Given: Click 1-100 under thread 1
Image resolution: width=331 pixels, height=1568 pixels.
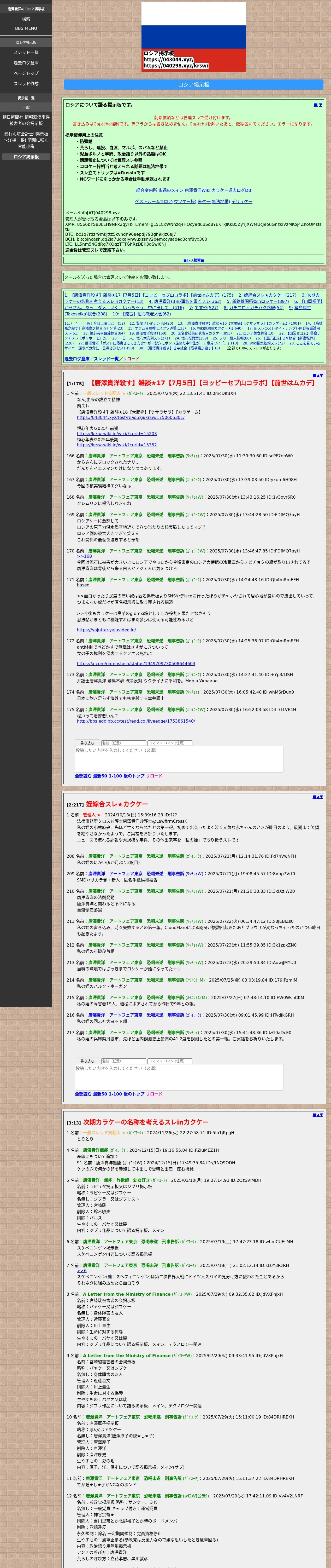Looking at the screenshot, I should point(115,776).
